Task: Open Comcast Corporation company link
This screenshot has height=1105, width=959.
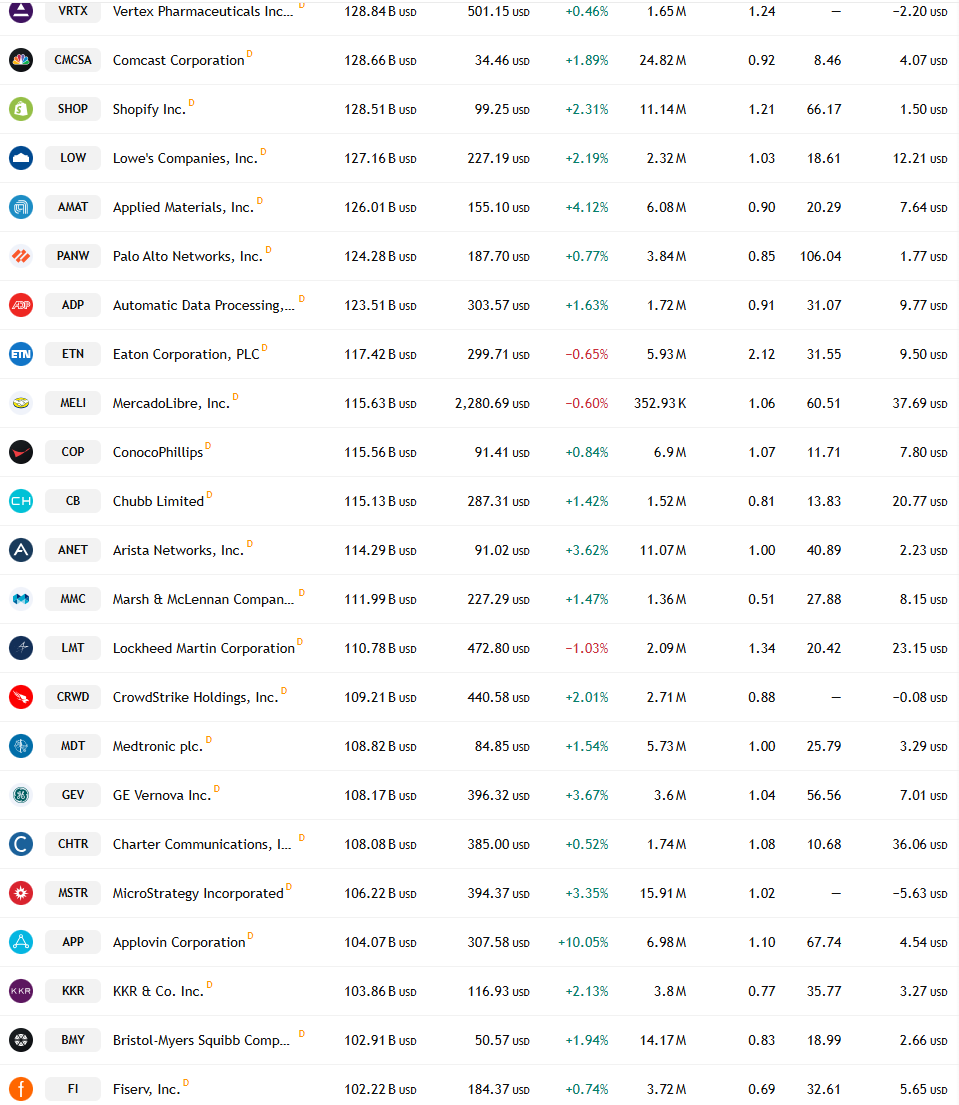Action: click(x=178, y=61)
